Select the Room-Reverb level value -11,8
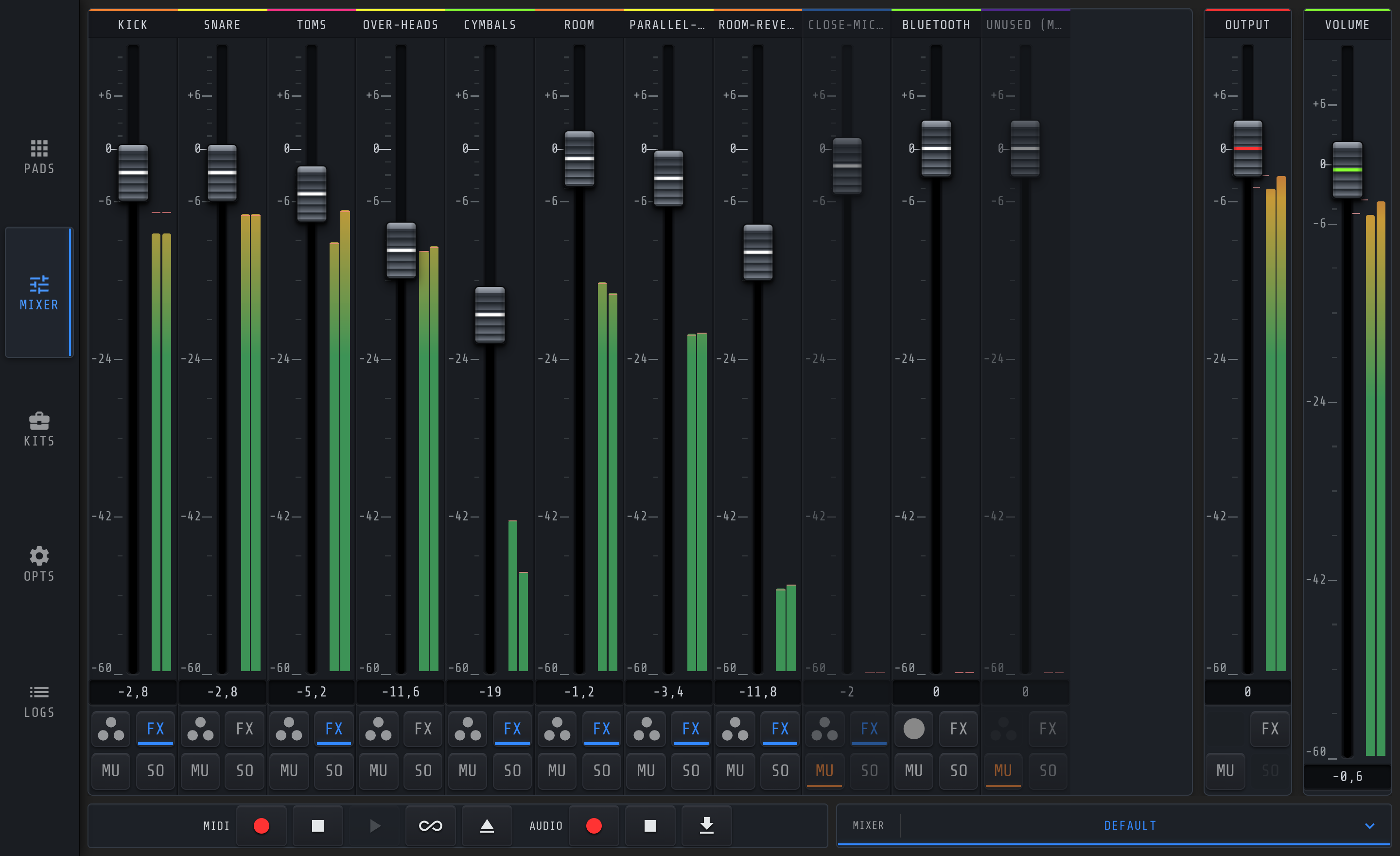Viewport: 1400px width, 856px height. (x=757, y=692)
